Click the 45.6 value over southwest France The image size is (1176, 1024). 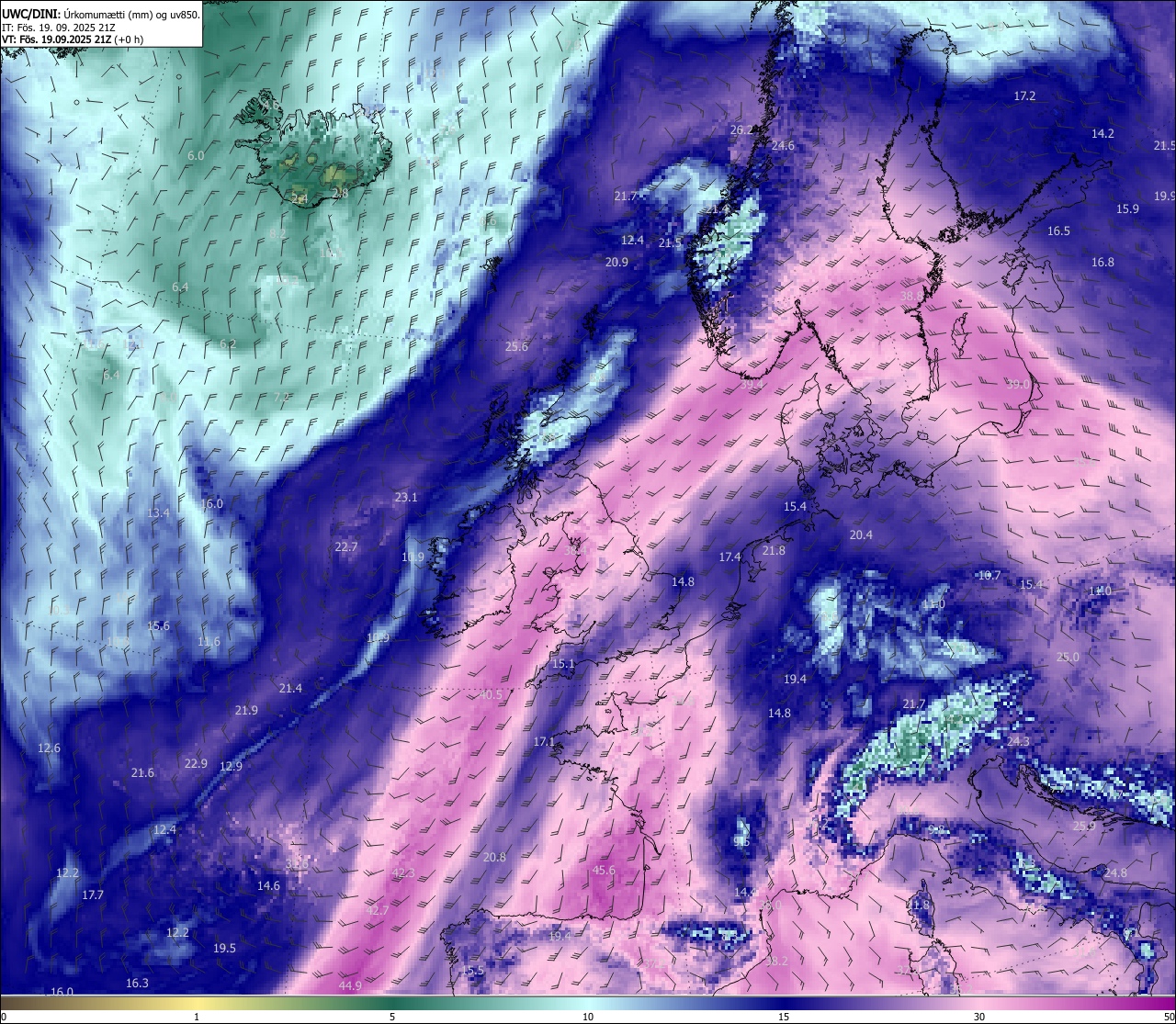[603, 871]
